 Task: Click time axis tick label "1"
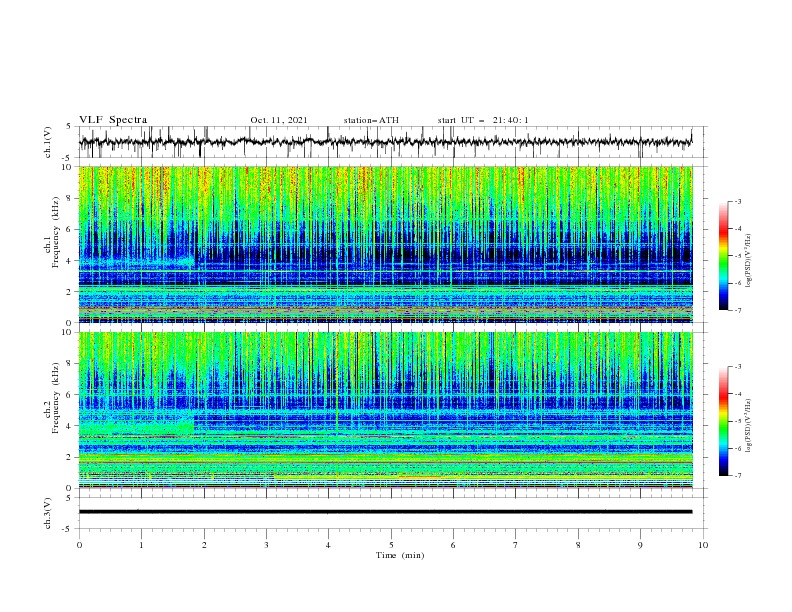(141, 545)
